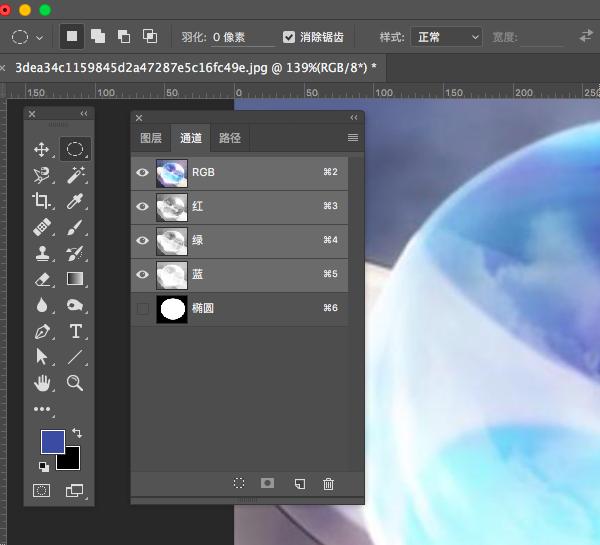Save selection as channel
The width and height of the screenshot is (600, 545).
[267, 483]
